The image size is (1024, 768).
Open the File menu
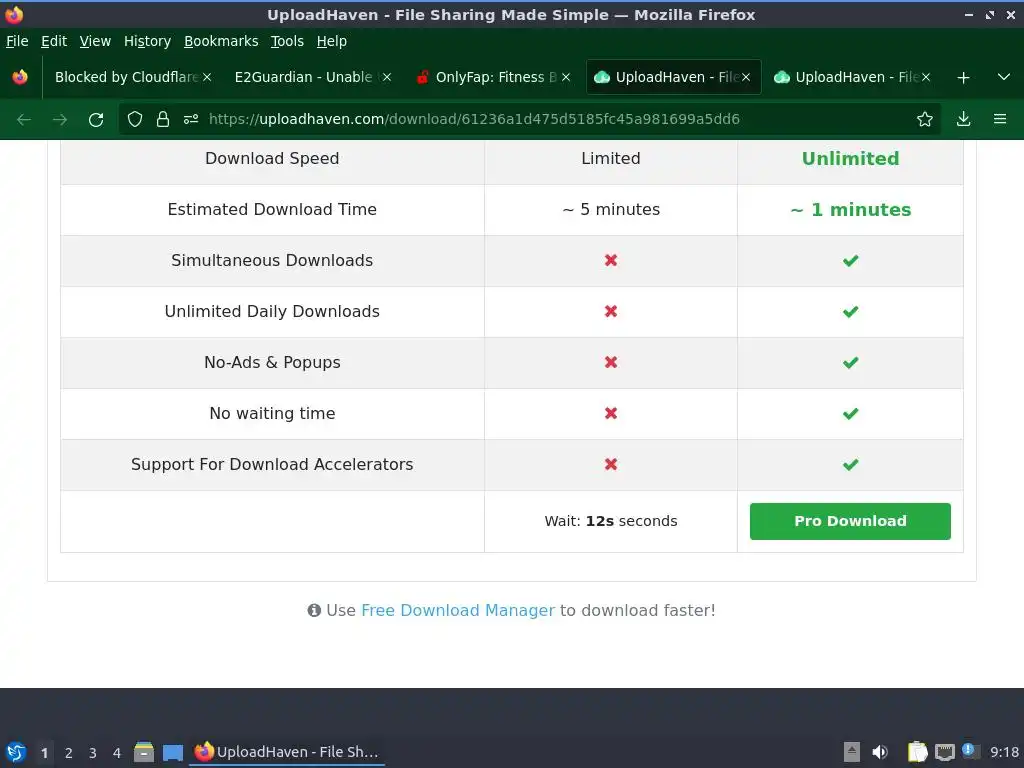17,41
